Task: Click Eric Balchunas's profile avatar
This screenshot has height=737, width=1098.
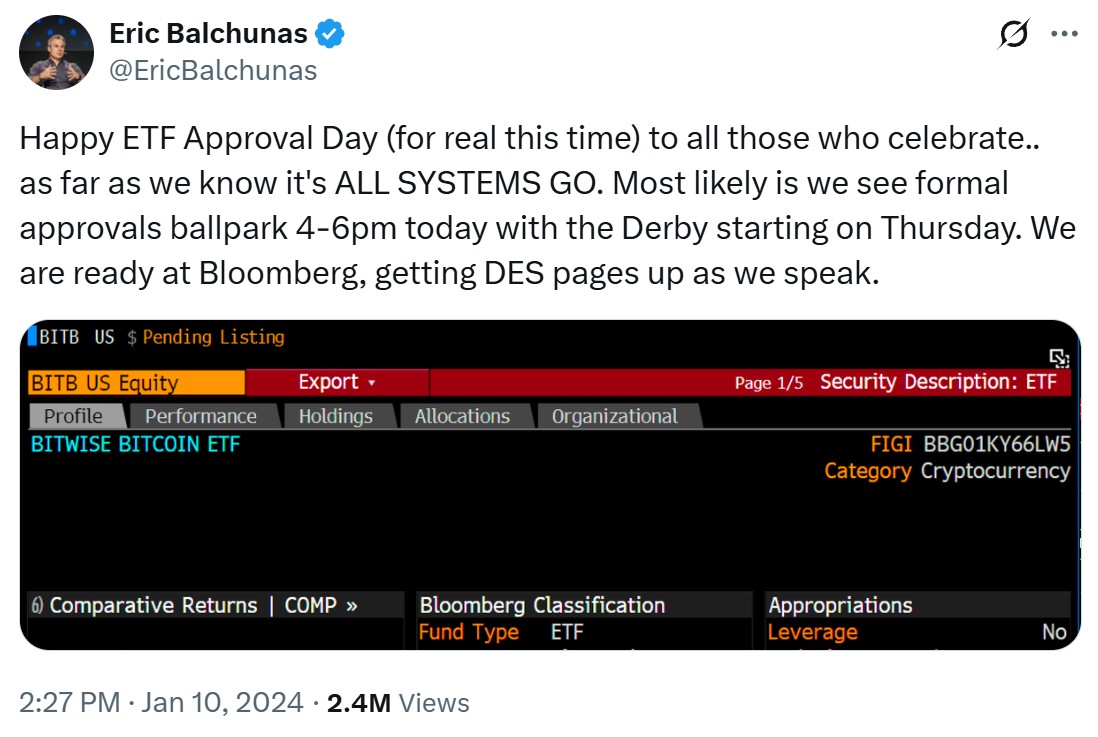Action: pos(56,53)
